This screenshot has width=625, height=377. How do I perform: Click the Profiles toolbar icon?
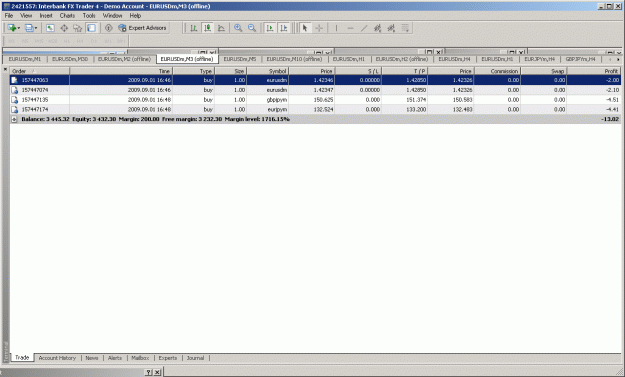pos(29,28)
